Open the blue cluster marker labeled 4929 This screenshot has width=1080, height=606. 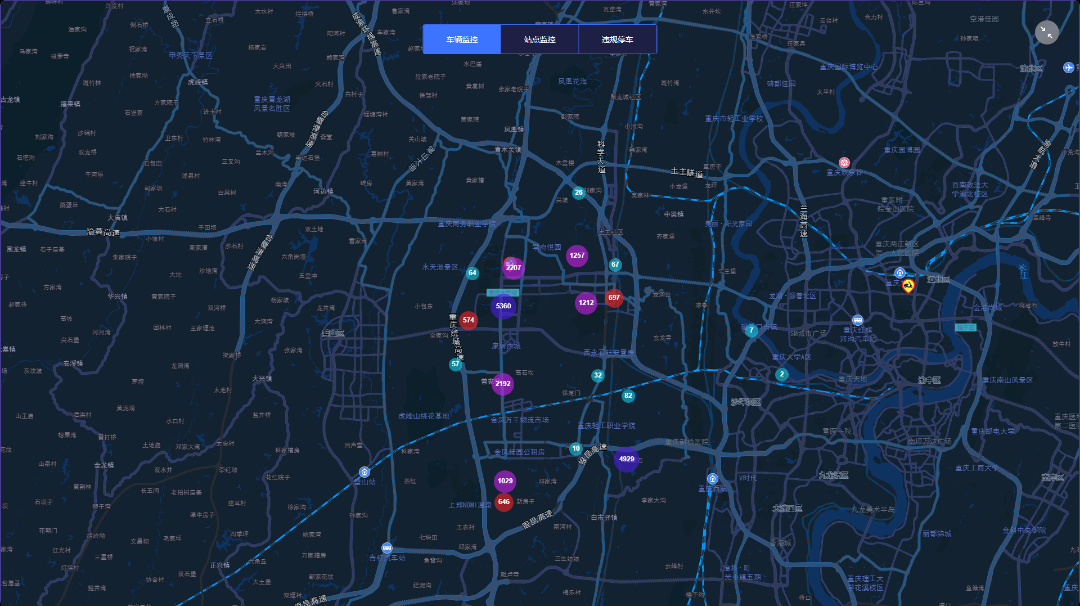click(x=627, y=459)
